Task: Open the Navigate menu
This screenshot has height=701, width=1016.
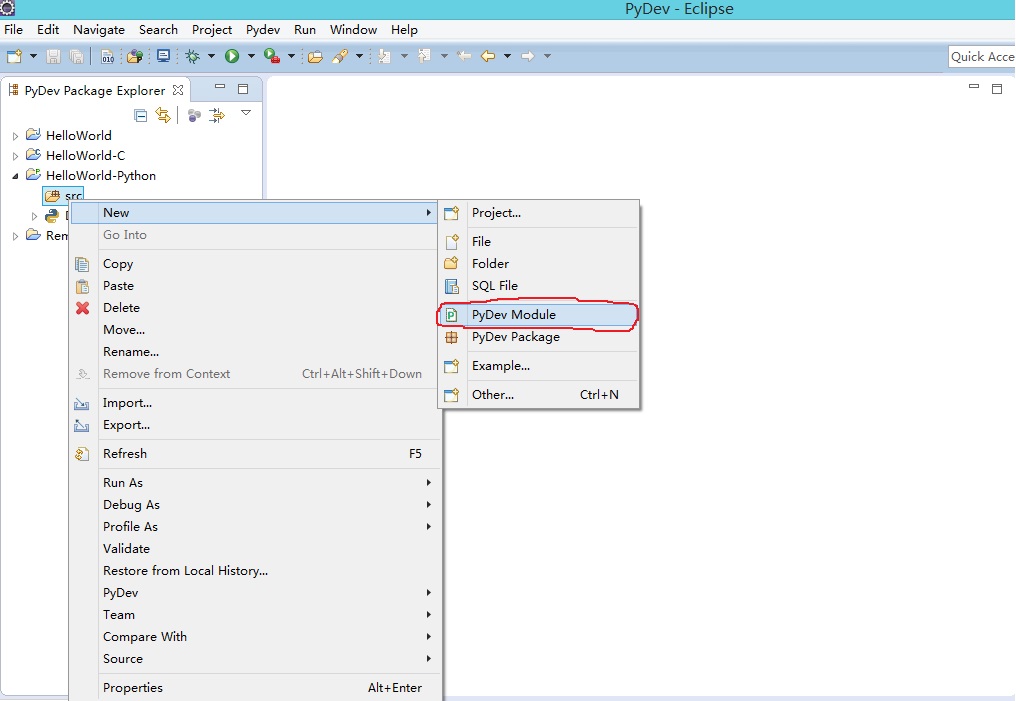Action: pos(98,30)
